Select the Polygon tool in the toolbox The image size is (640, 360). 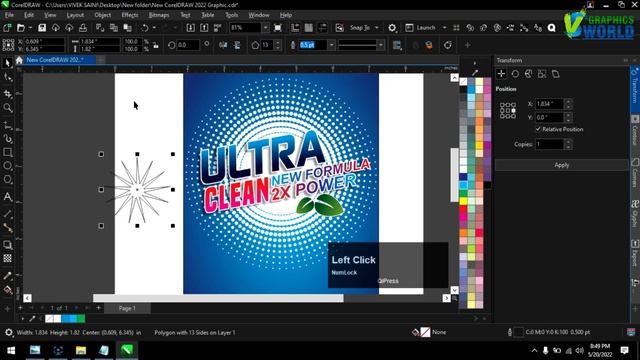[7, 180]
